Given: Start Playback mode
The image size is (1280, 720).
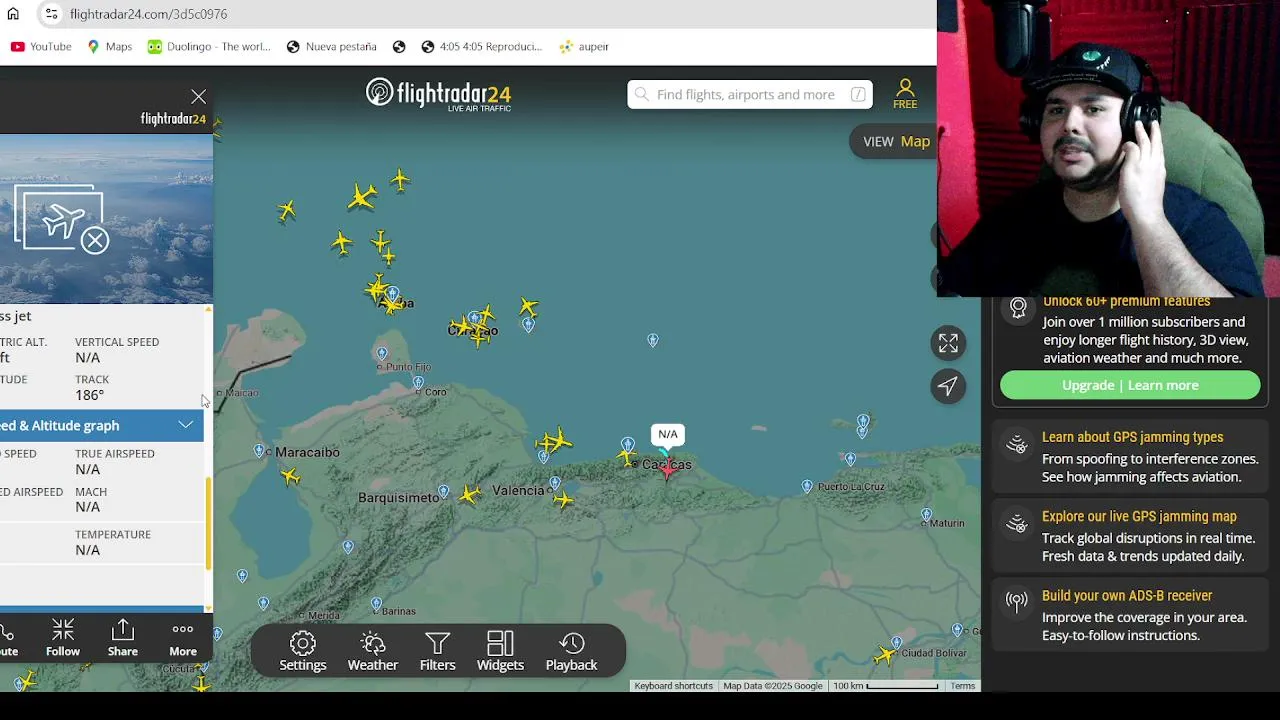Looking at the screenshot, I should (x=571, y=651).
